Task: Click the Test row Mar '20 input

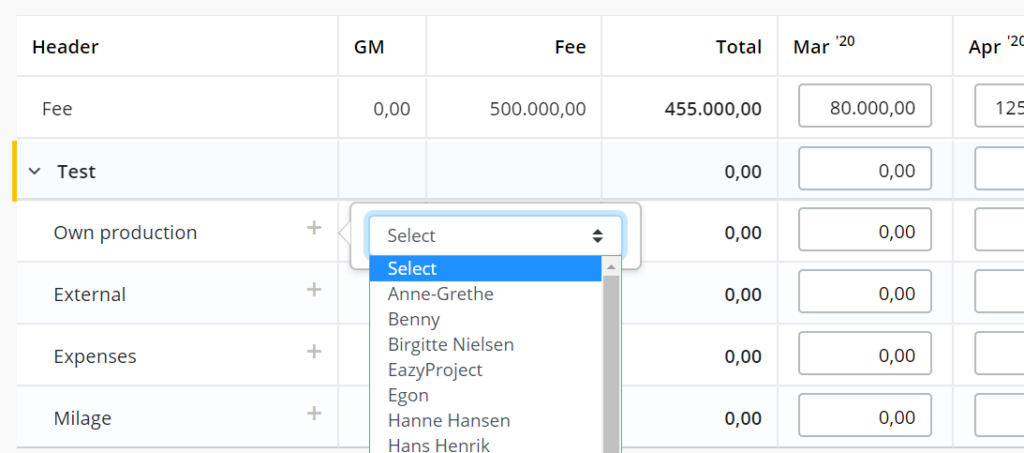Action: pos(865,168)
